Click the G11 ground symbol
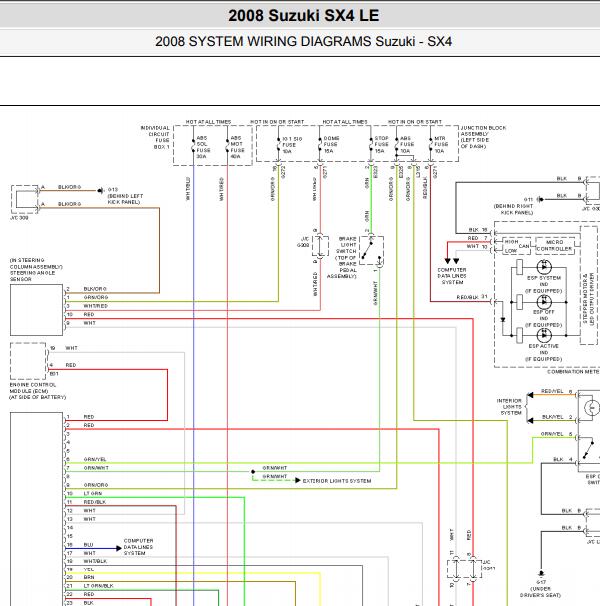The height and width of the screenshot is (606, 600). click(x=540, y=199)
